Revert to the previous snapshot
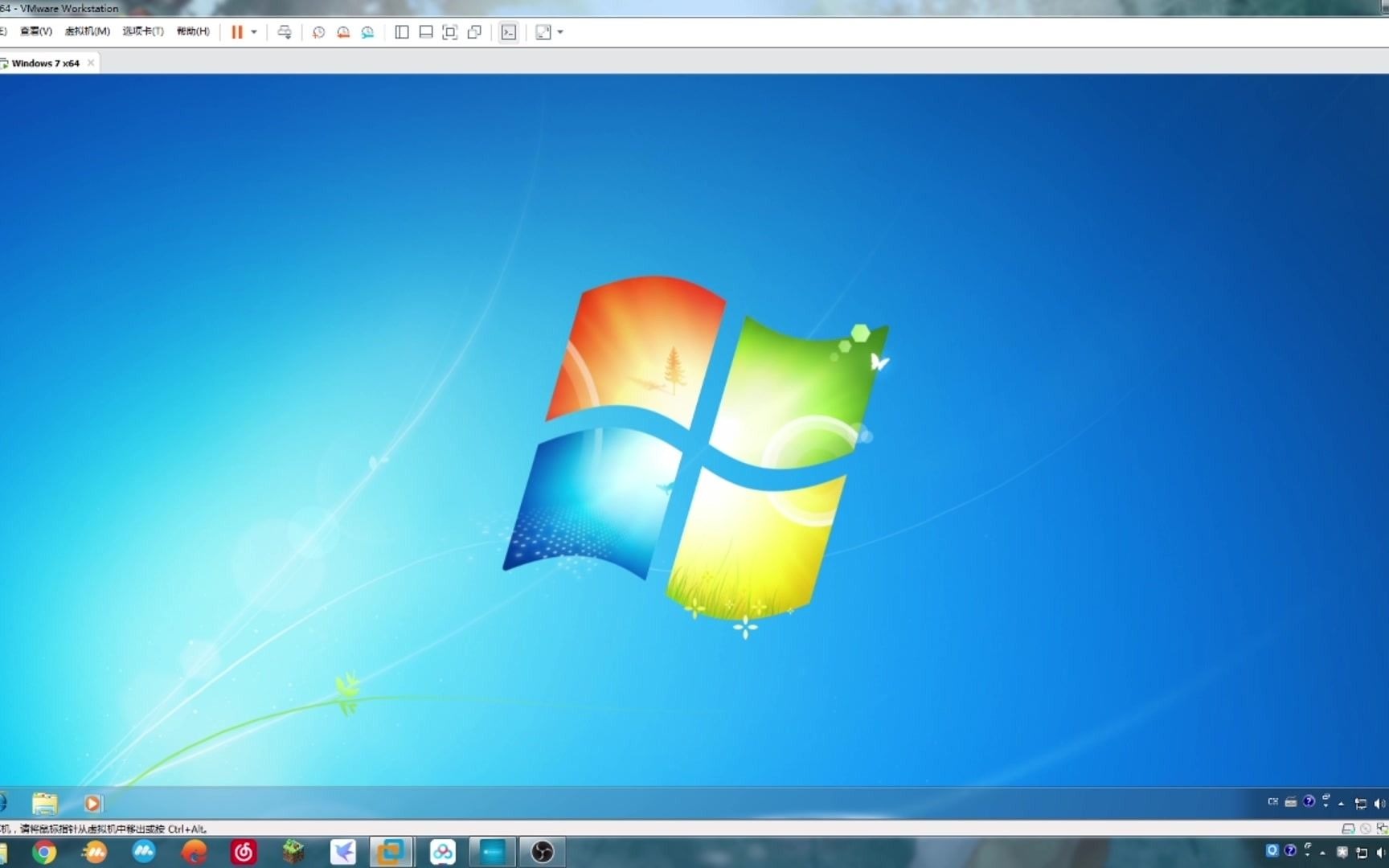 click(343, 32)
